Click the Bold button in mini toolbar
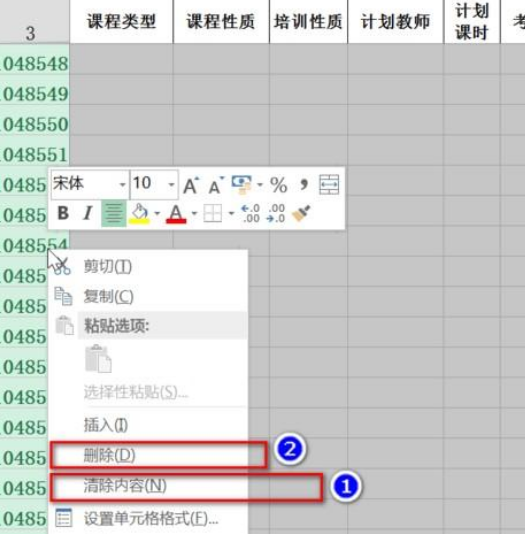This screenshot has width=525, height=534. click(63, 214)
